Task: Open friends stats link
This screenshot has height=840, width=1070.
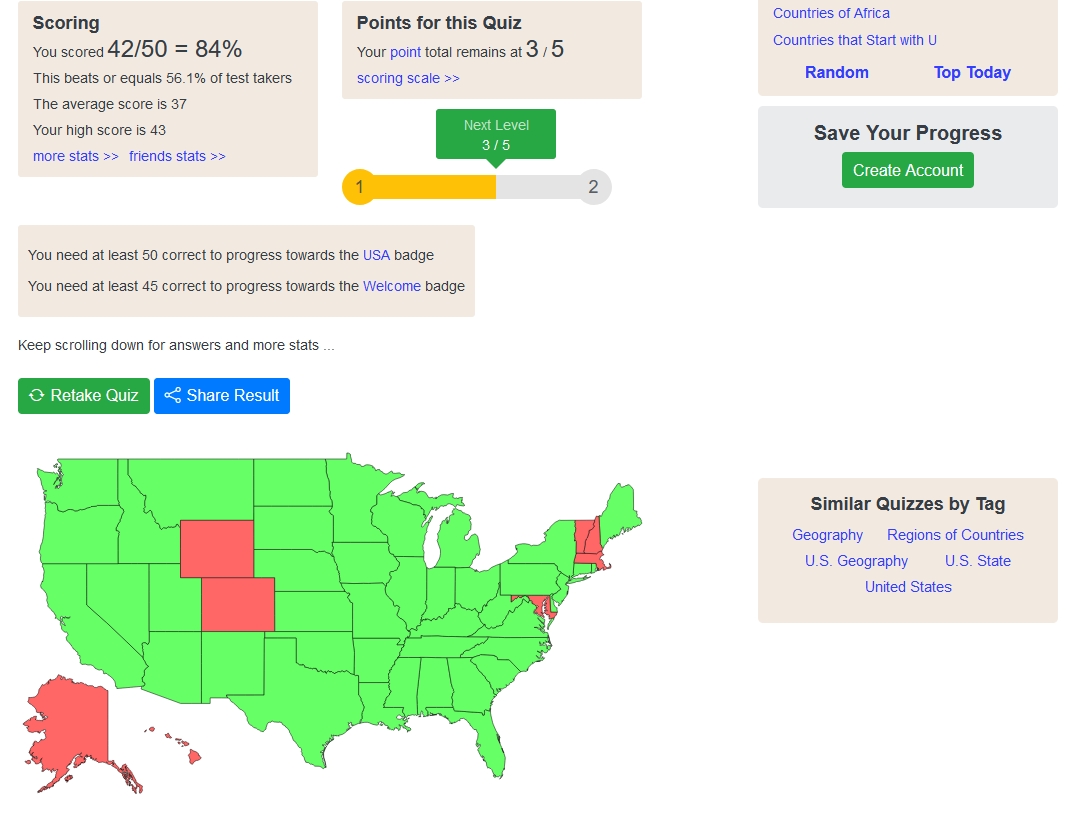Action: pyautogui.click(x=177, y=156)
